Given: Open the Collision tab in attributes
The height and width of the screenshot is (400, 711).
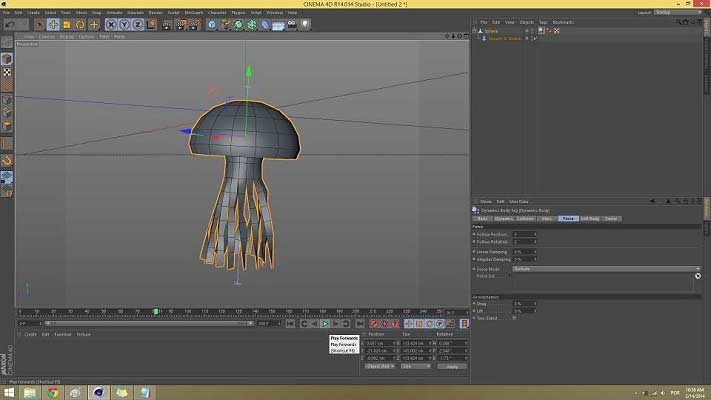Looking at the screenshot, I should pyautogui.click(x=525, y=218).
